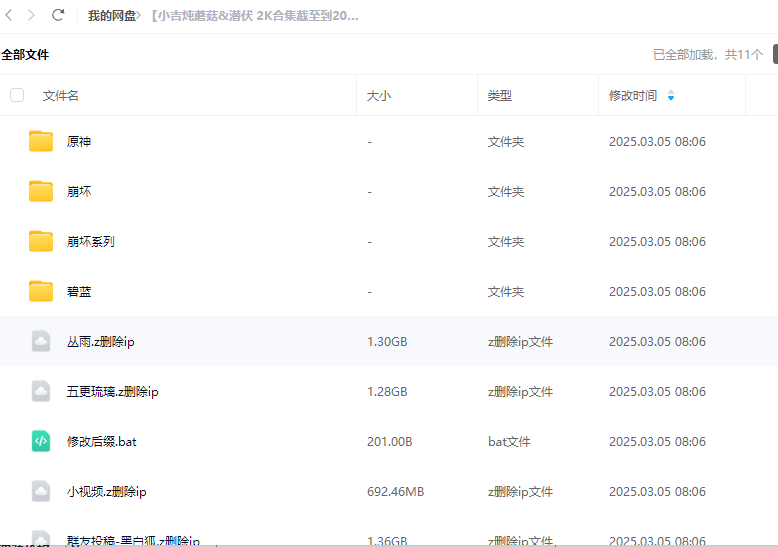Select the 五更琉璃.z删除ip file name
778x547 pixels.
(112, 392)
